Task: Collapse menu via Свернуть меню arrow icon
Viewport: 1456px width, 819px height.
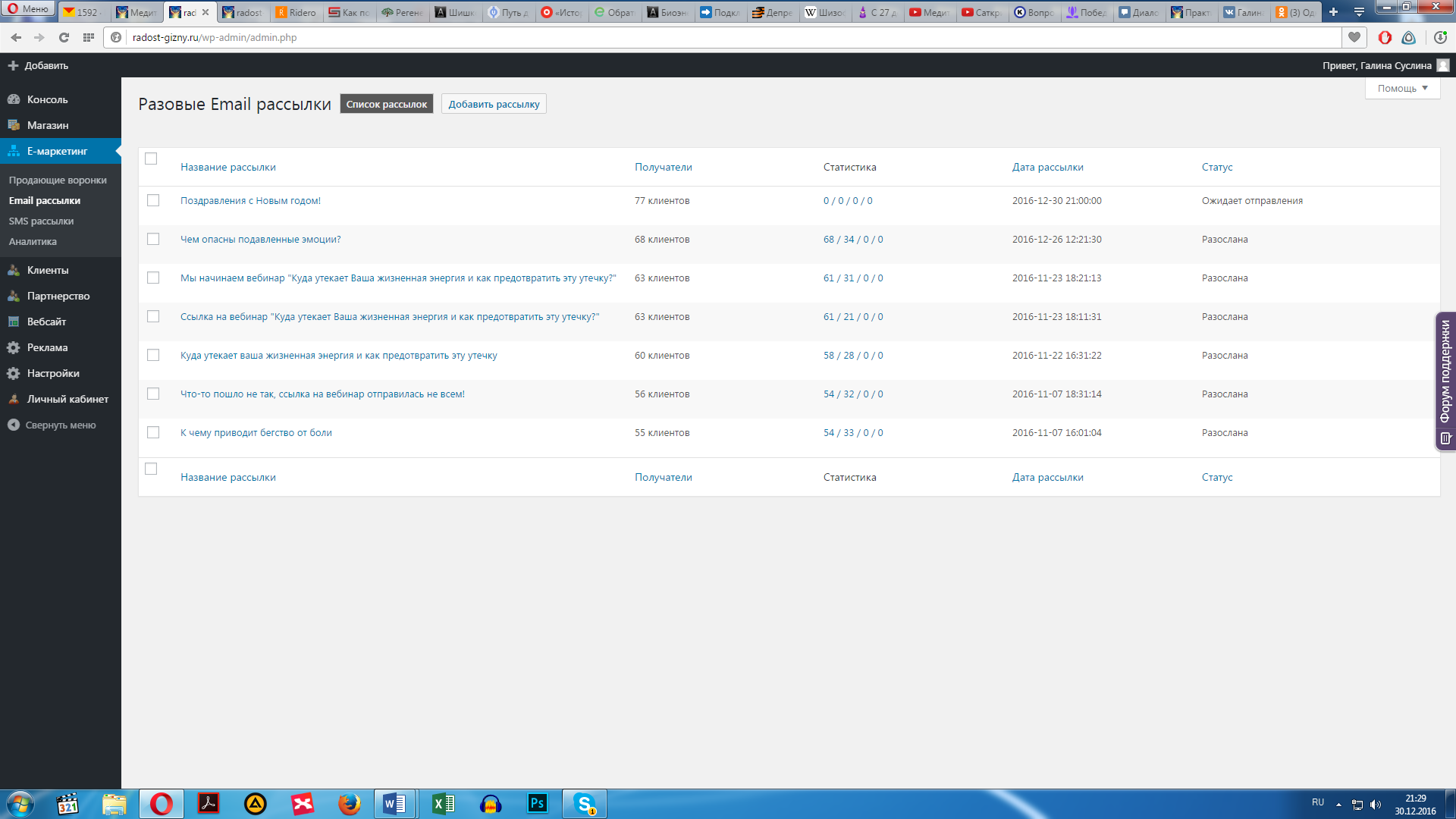Action: coord(14,425)
